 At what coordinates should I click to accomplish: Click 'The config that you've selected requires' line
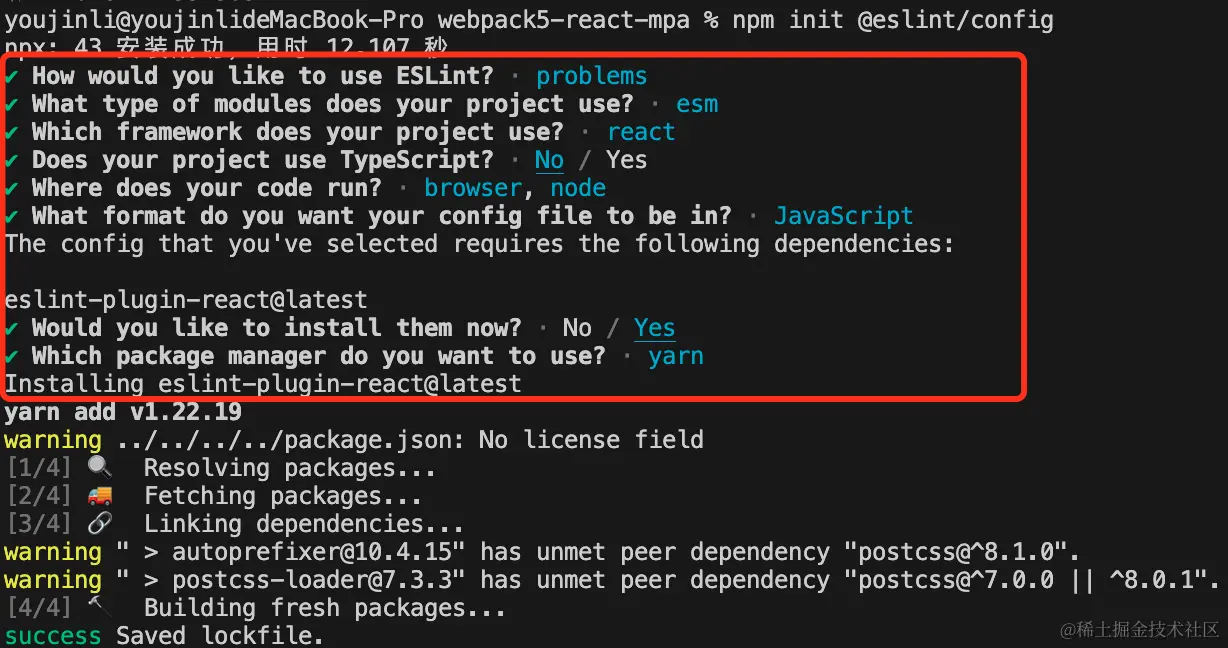(479, 244)
